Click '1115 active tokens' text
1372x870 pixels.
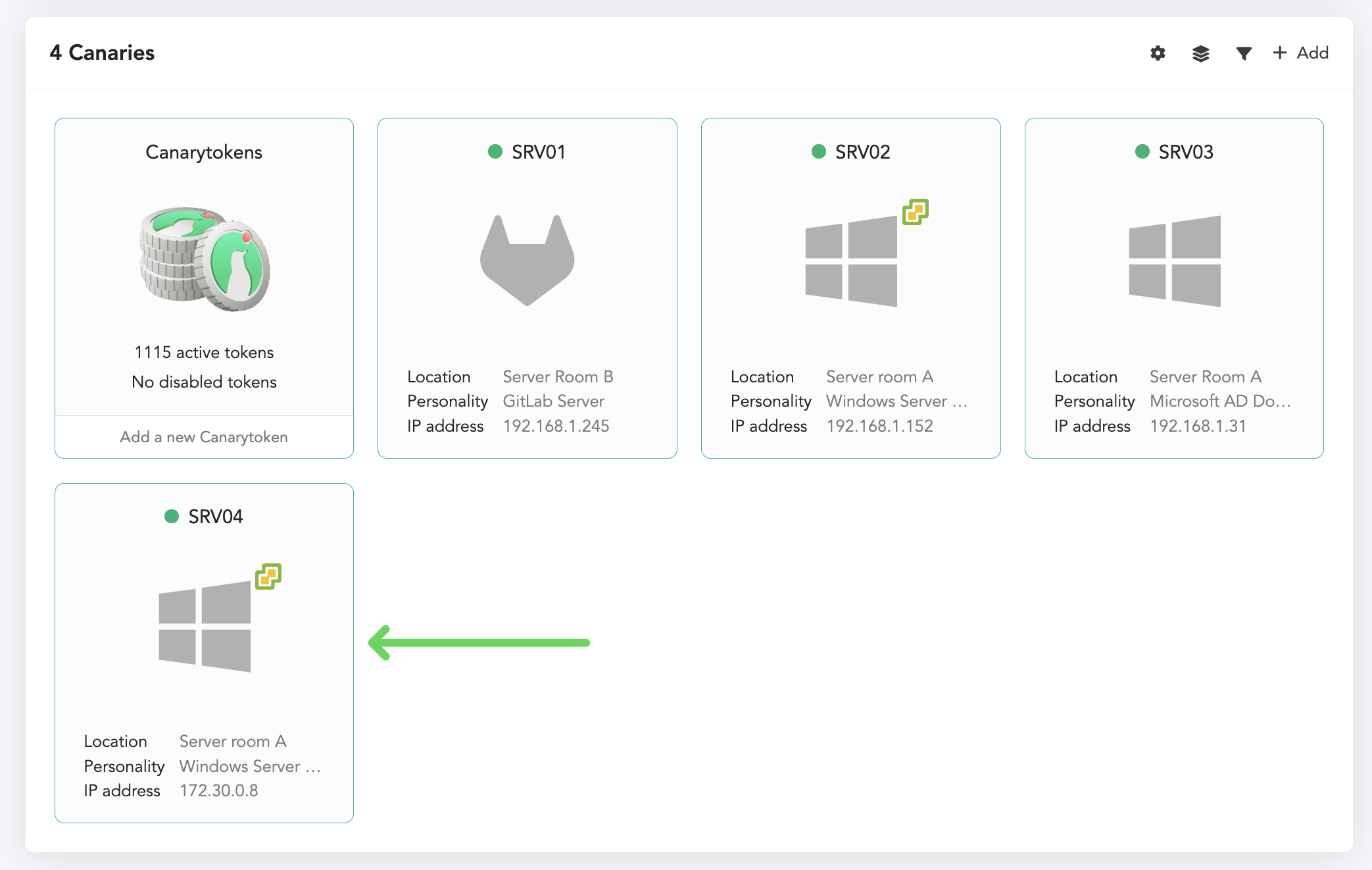point(204,352)
